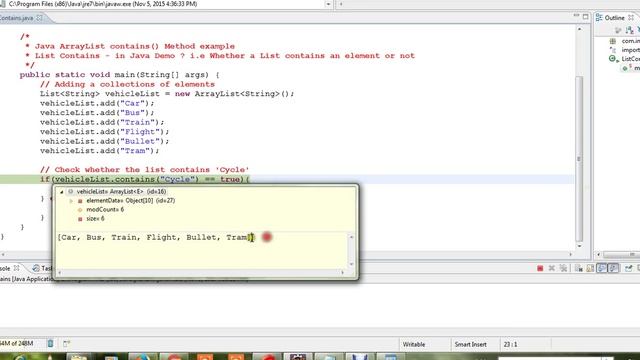Click the public static void main line
Viewport: 640px width, 360px height.
tap(120, 75)
